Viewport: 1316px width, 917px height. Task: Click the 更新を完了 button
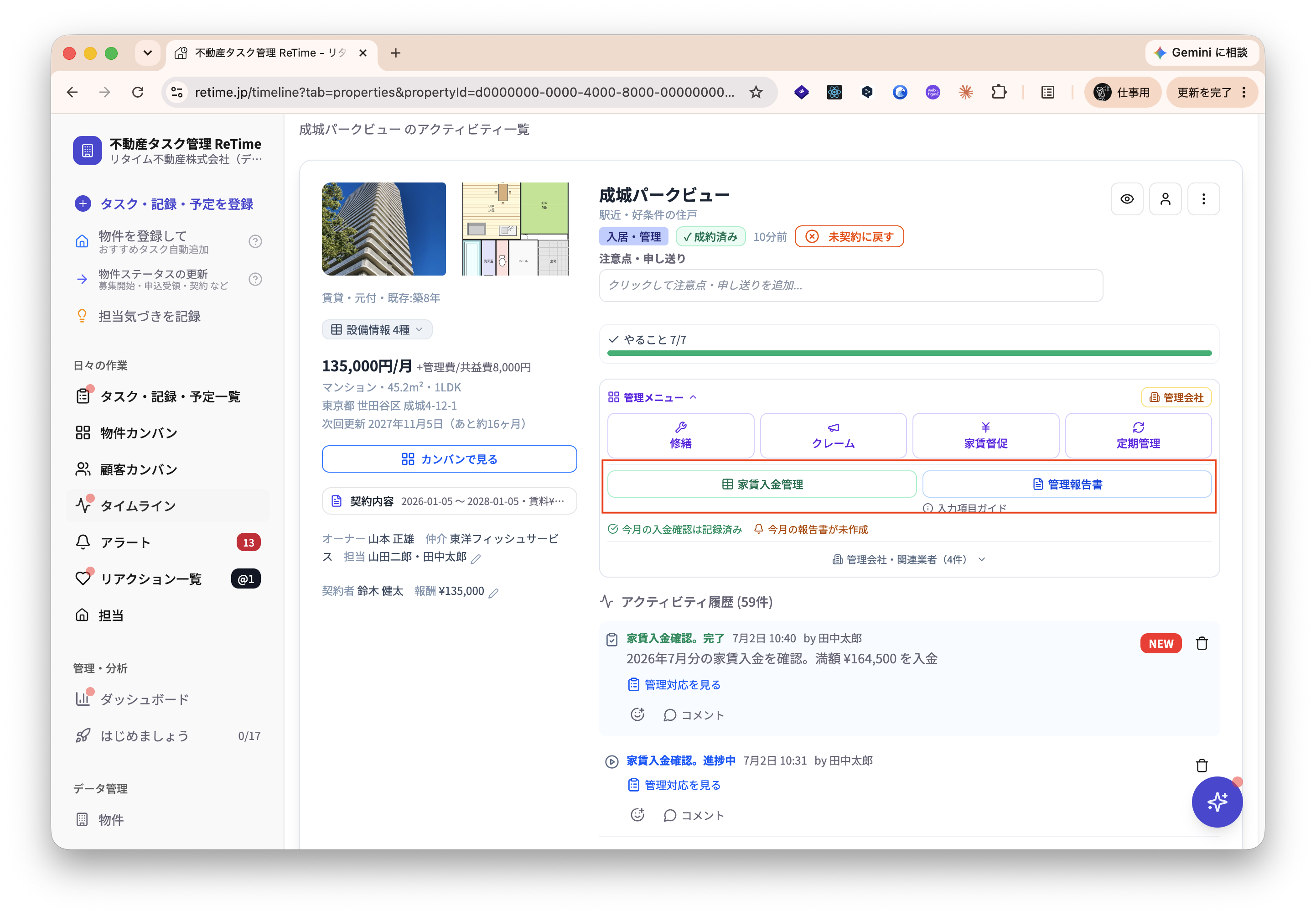[1211, 92]
